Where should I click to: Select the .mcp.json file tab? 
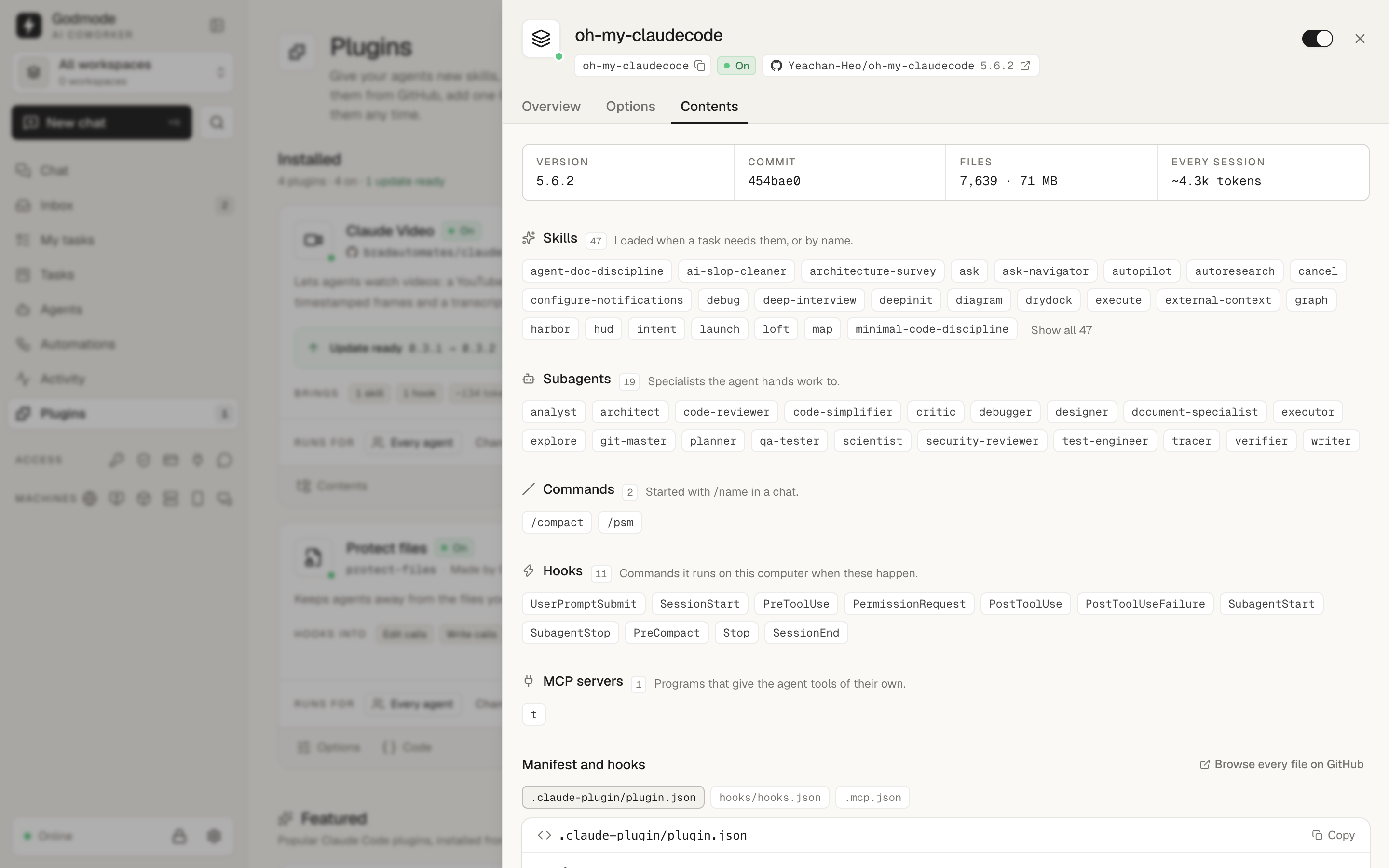click(872, 798)
